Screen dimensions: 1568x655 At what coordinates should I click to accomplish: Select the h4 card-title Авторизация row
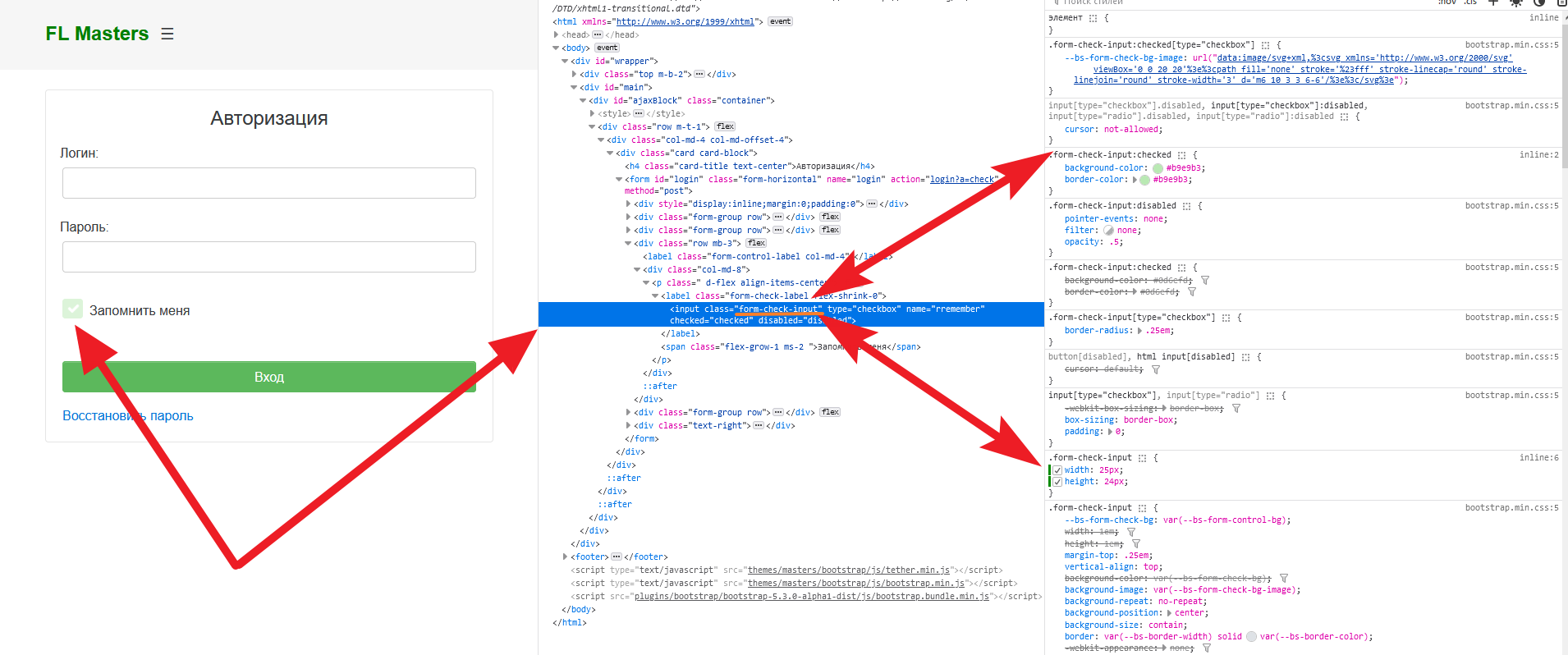tap(750, 166)
